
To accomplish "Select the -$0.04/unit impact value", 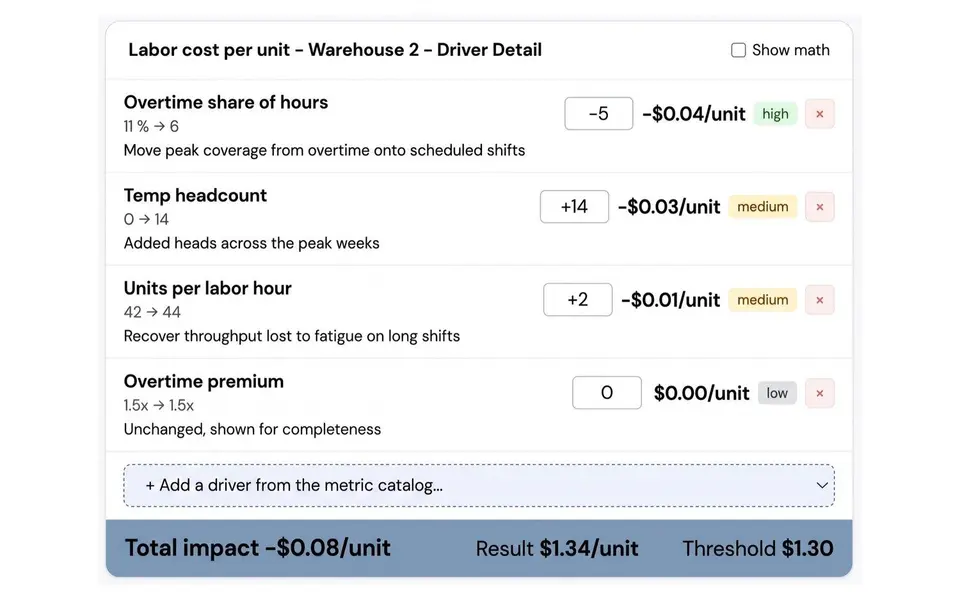I will [x=694, y=114].
